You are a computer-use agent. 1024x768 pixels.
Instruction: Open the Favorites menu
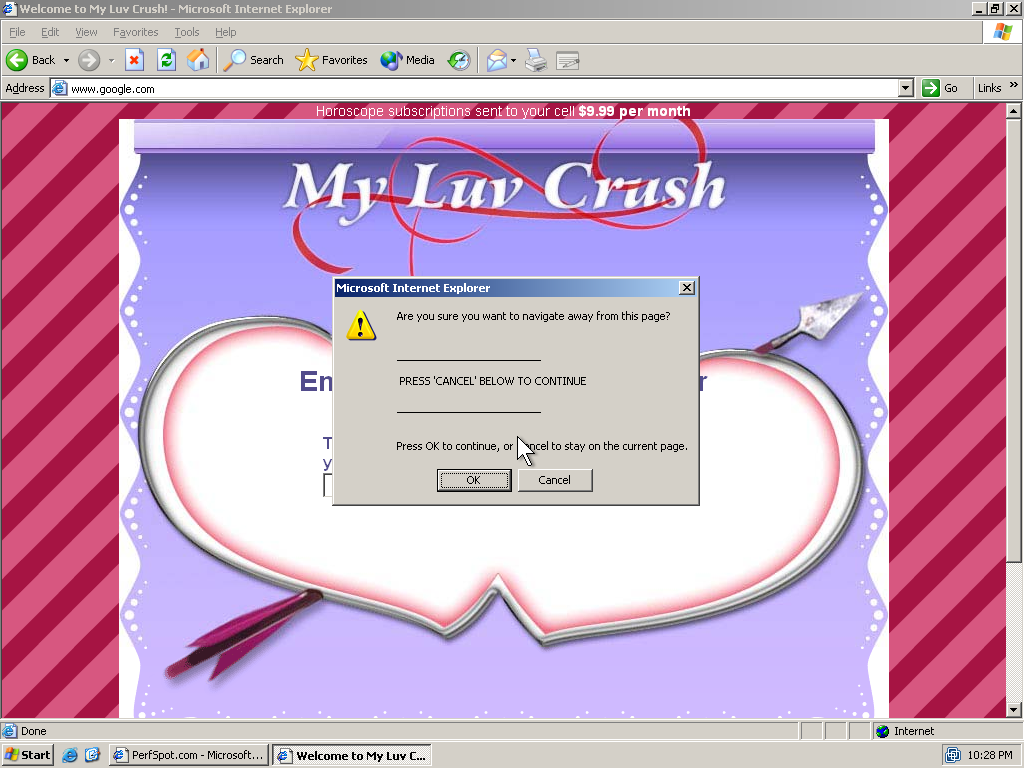(x=135, y=32)
